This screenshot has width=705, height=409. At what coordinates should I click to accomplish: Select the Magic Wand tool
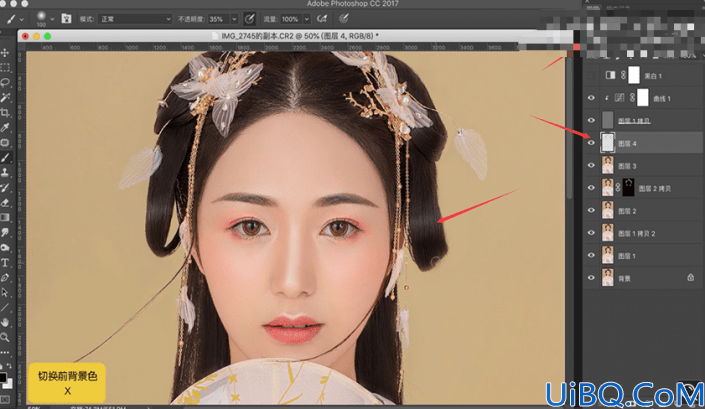(x=5, y=98)
